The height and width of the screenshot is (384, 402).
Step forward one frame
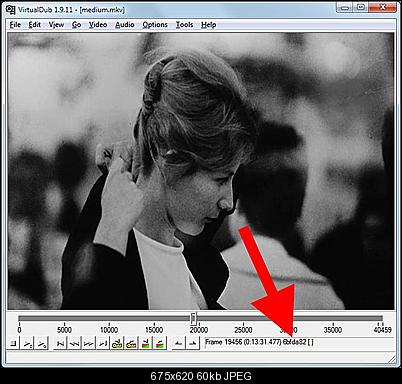click(89, 343)
